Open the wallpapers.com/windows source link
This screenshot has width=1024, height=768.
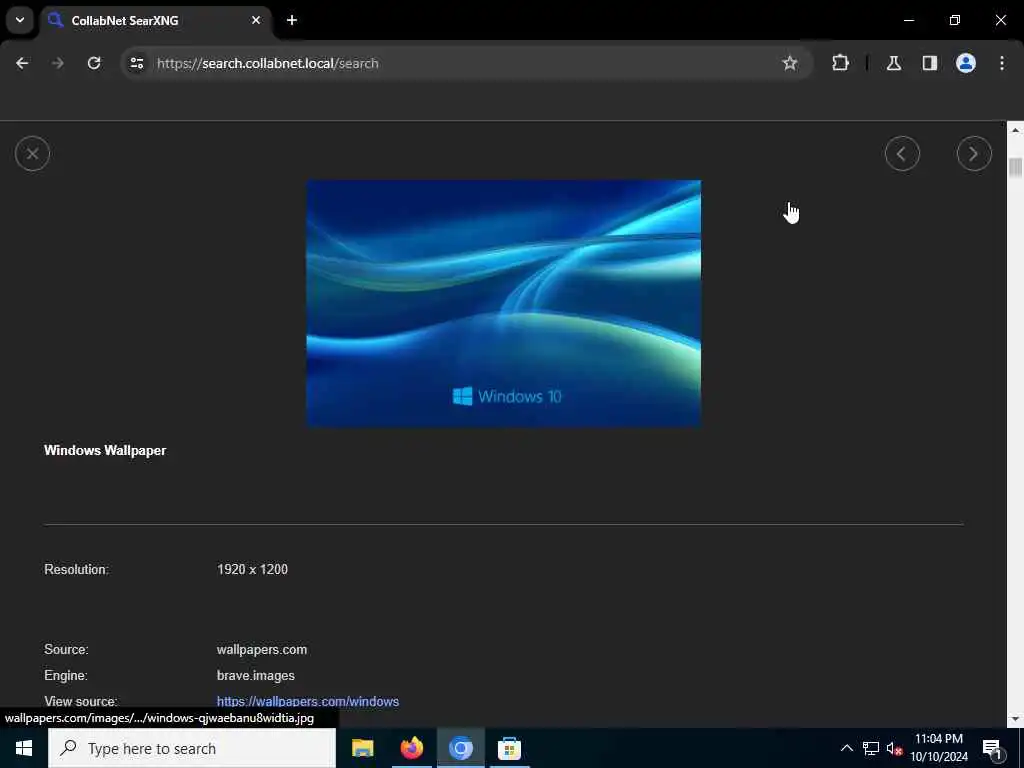tap(308, 701)
